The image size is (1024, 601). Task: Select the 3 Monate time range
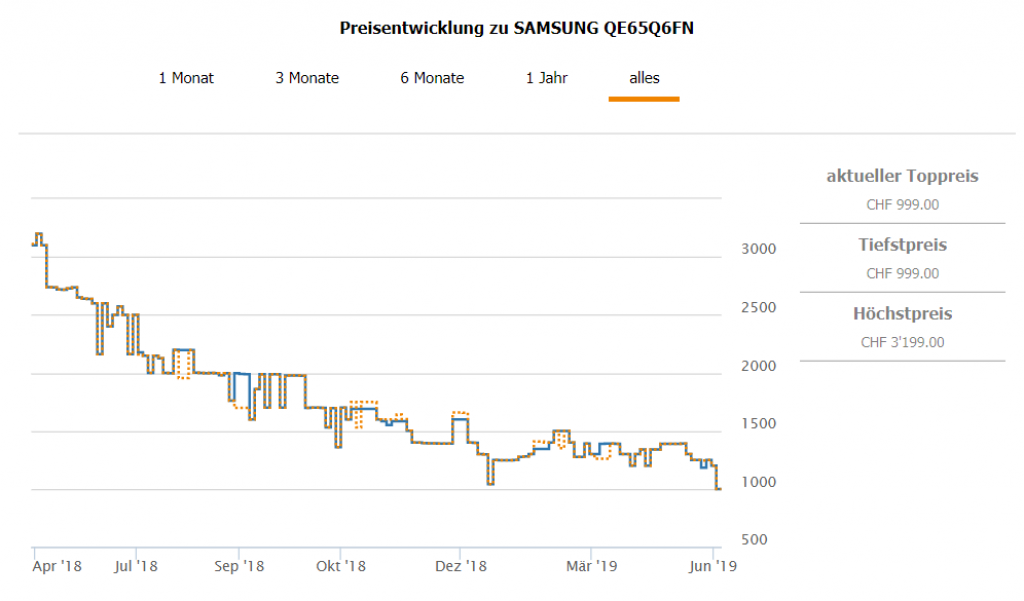pos(307,78)
